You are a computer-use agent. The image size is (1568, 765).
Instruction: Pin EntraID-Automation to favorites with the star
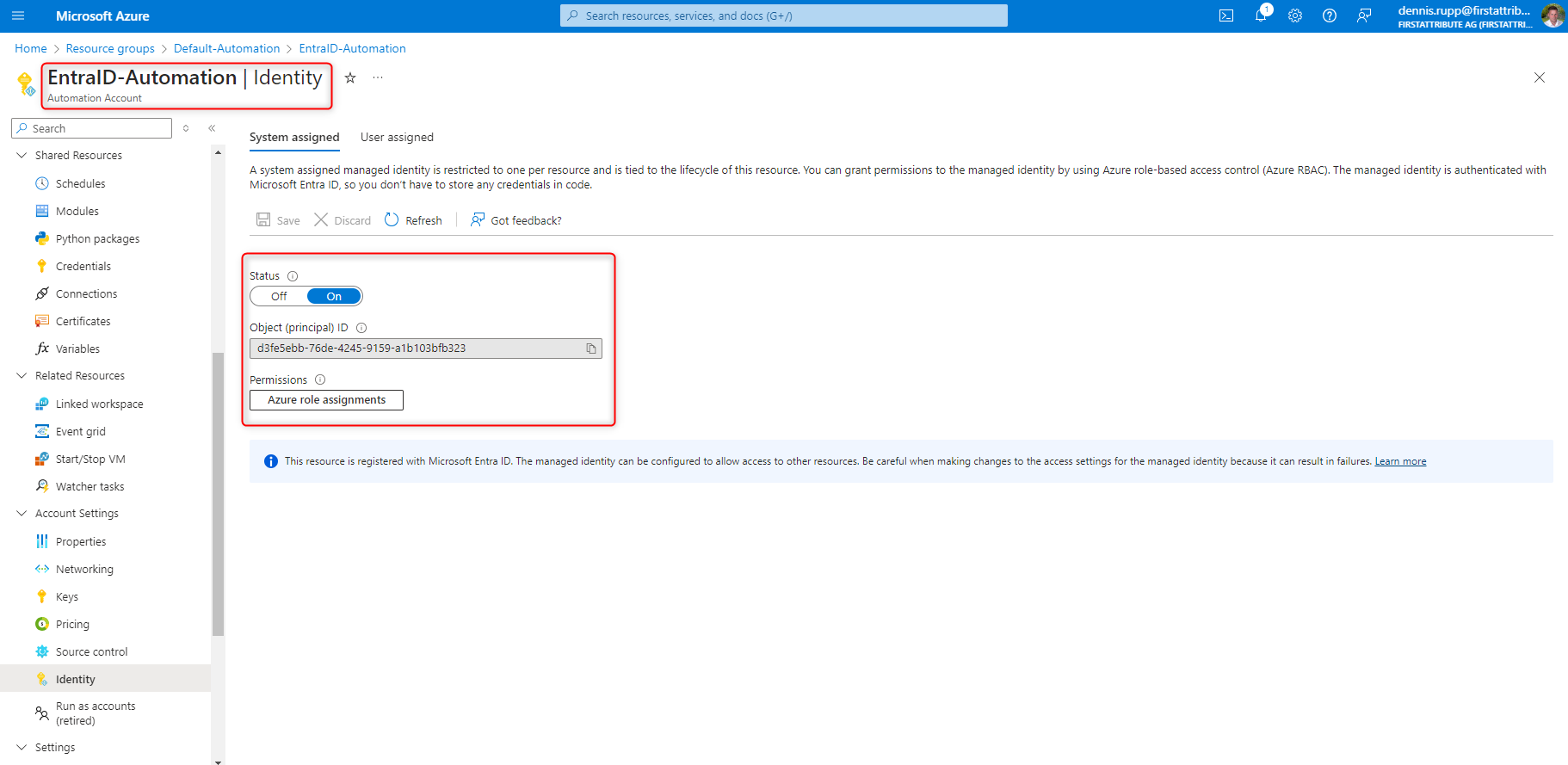(x=350, y=77)
